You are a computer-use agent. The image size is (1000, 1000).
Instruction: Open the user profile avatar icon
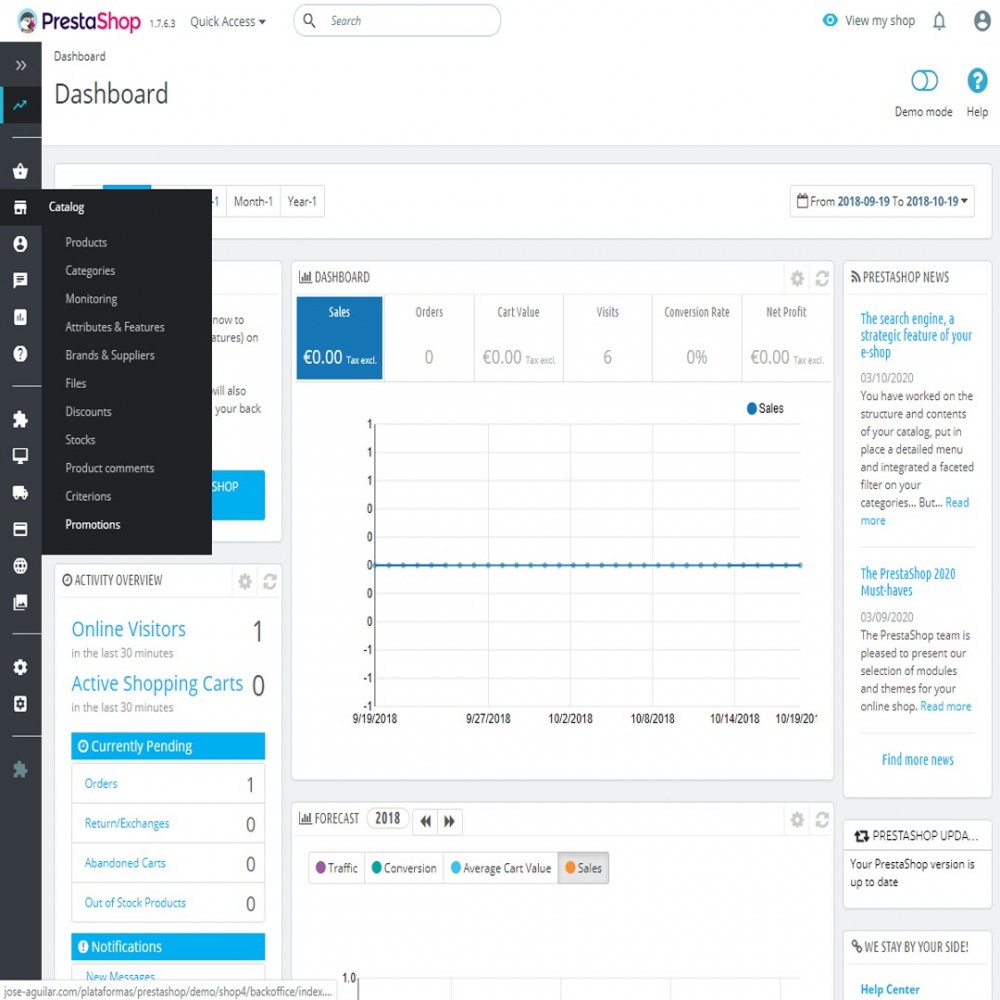(982, 21)
